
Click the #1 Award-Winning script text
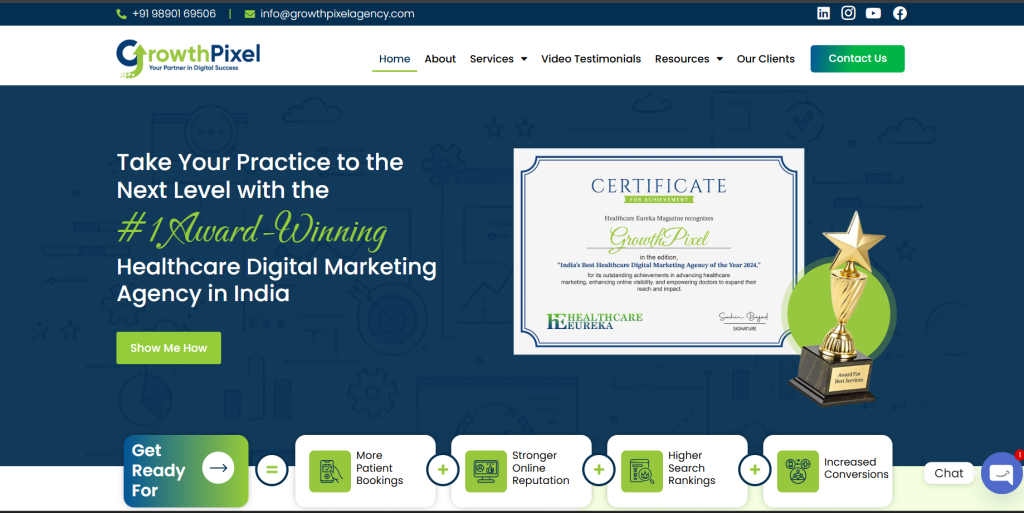(252, 230)
